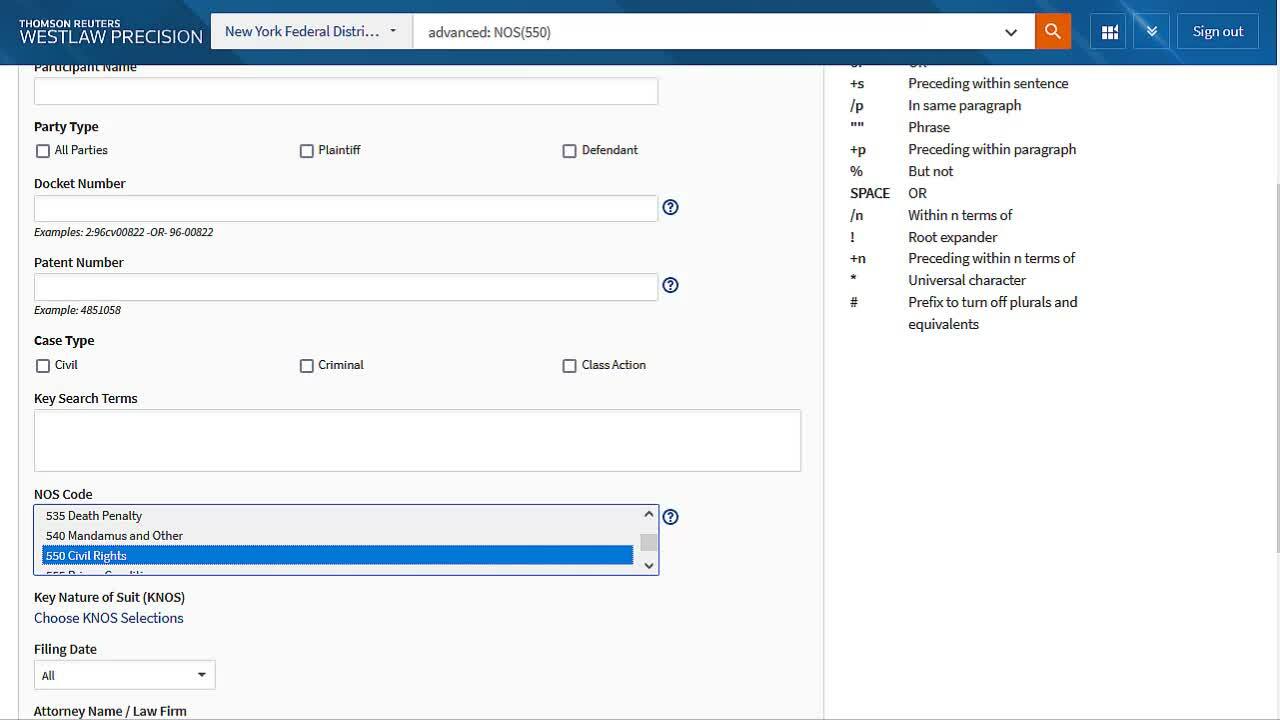
Task: Select 550 Civil Rights NOS option
Action: pyautogui.click(x=337, y=556)
